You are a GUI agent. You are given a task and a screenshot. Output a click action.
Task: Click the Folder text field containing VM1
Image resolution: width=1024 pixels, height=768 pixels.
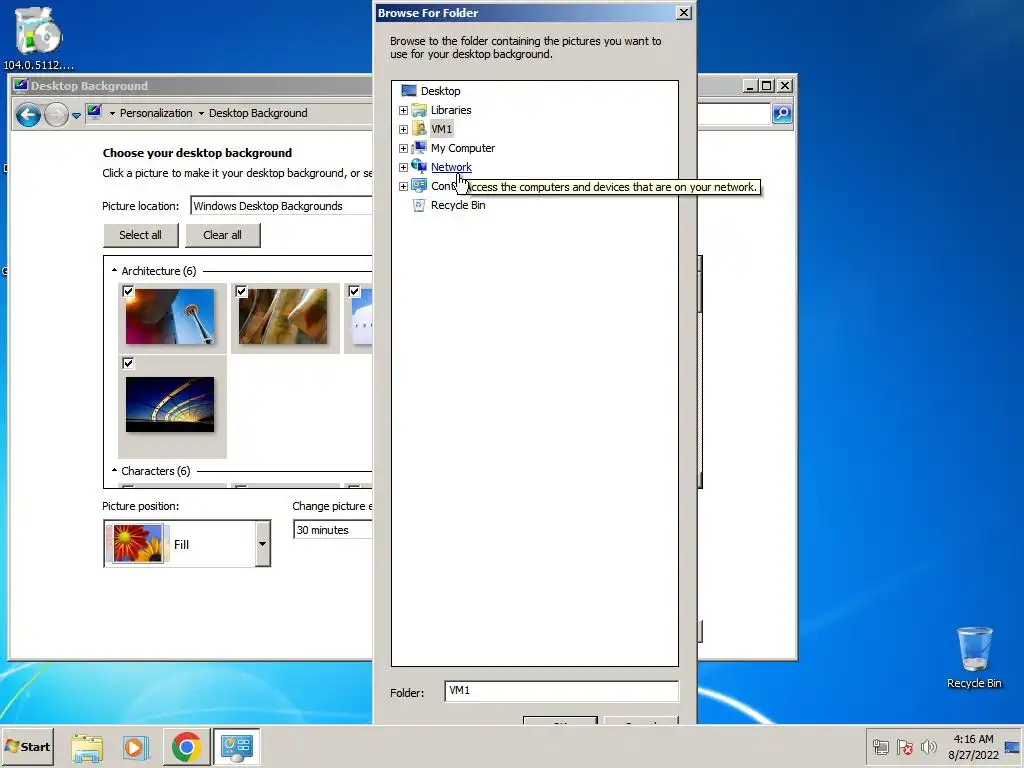coord(562,691)
